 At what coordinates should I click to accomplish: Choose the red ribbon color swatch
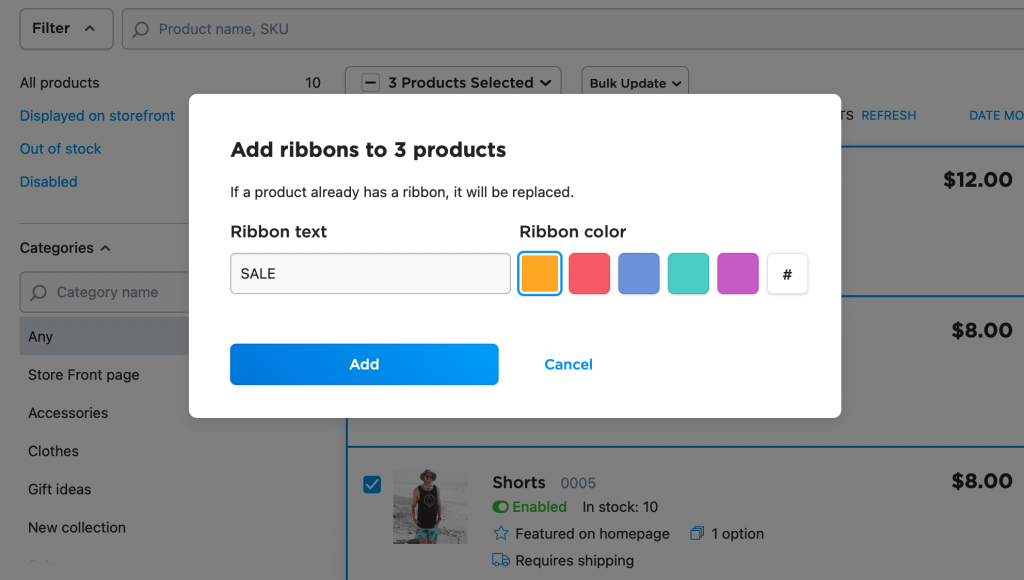point(589,274)
